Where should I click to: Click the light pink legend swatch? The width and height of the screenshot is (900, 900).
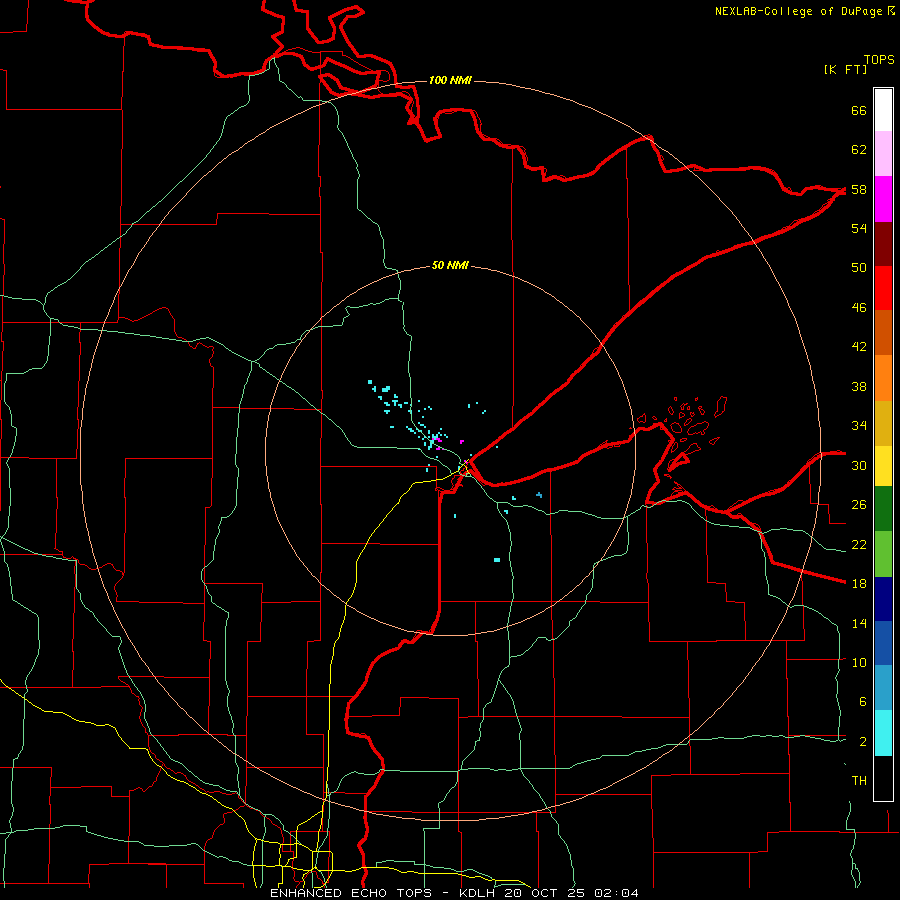click(x=883, y=153)
